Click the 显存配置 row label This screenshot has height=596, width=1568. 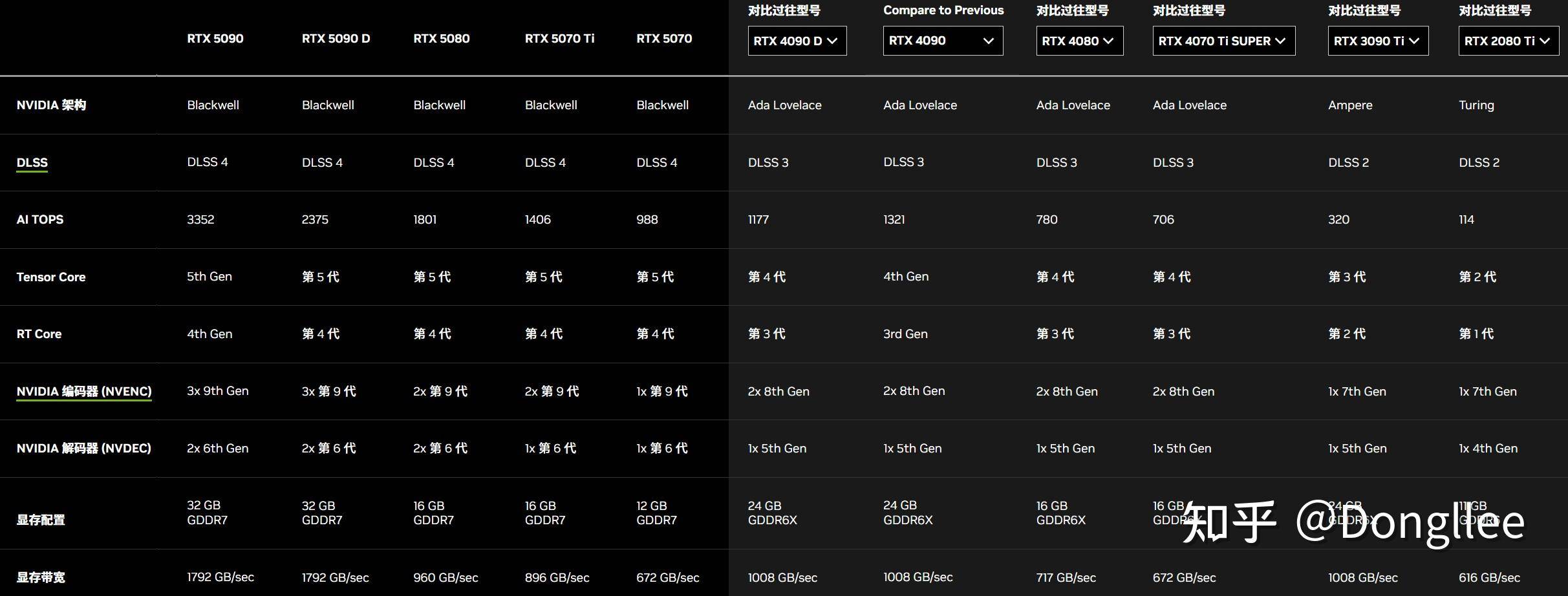pyautogui.click(x=41, y=520)
